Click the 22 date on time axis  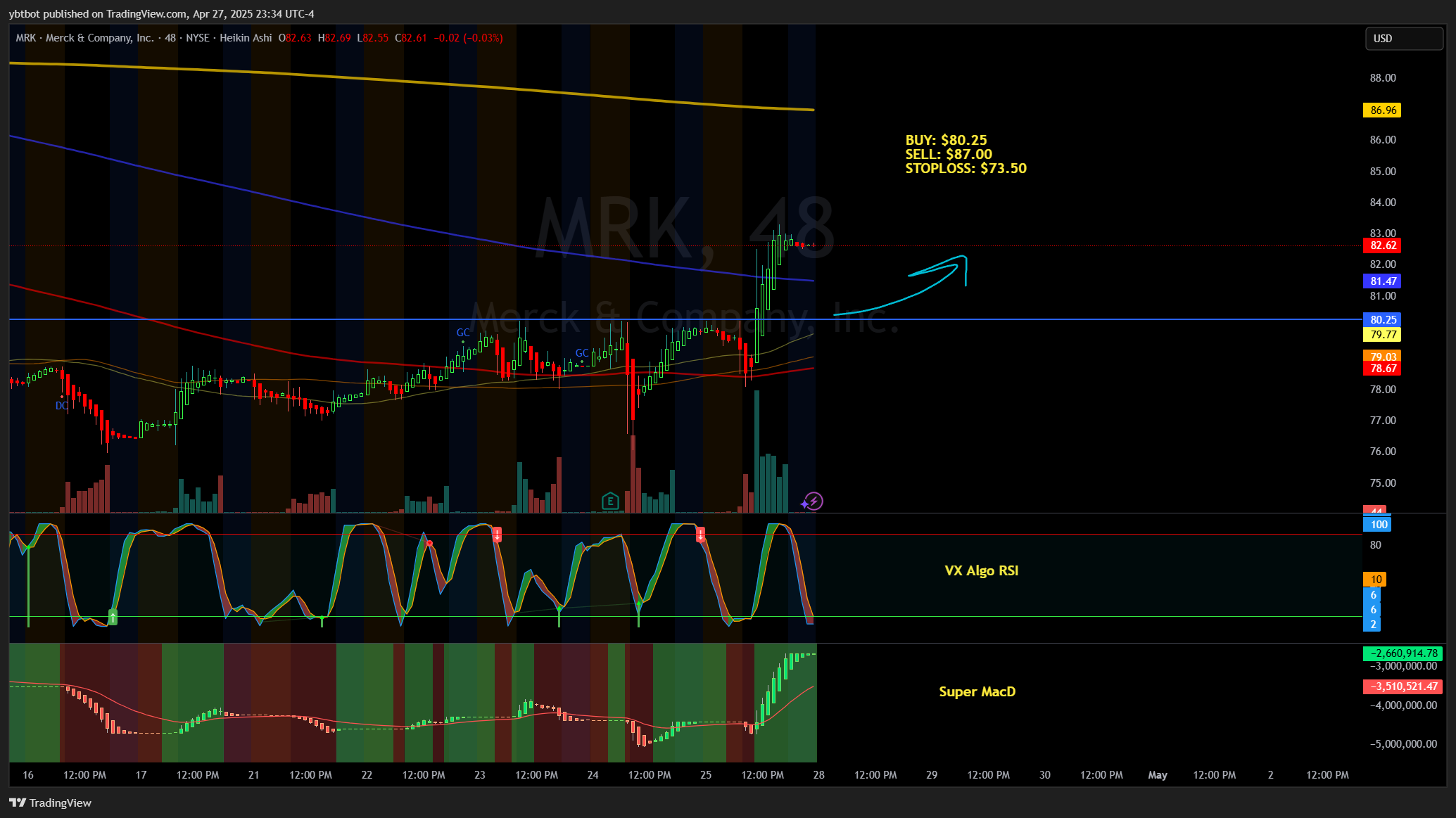367,775
